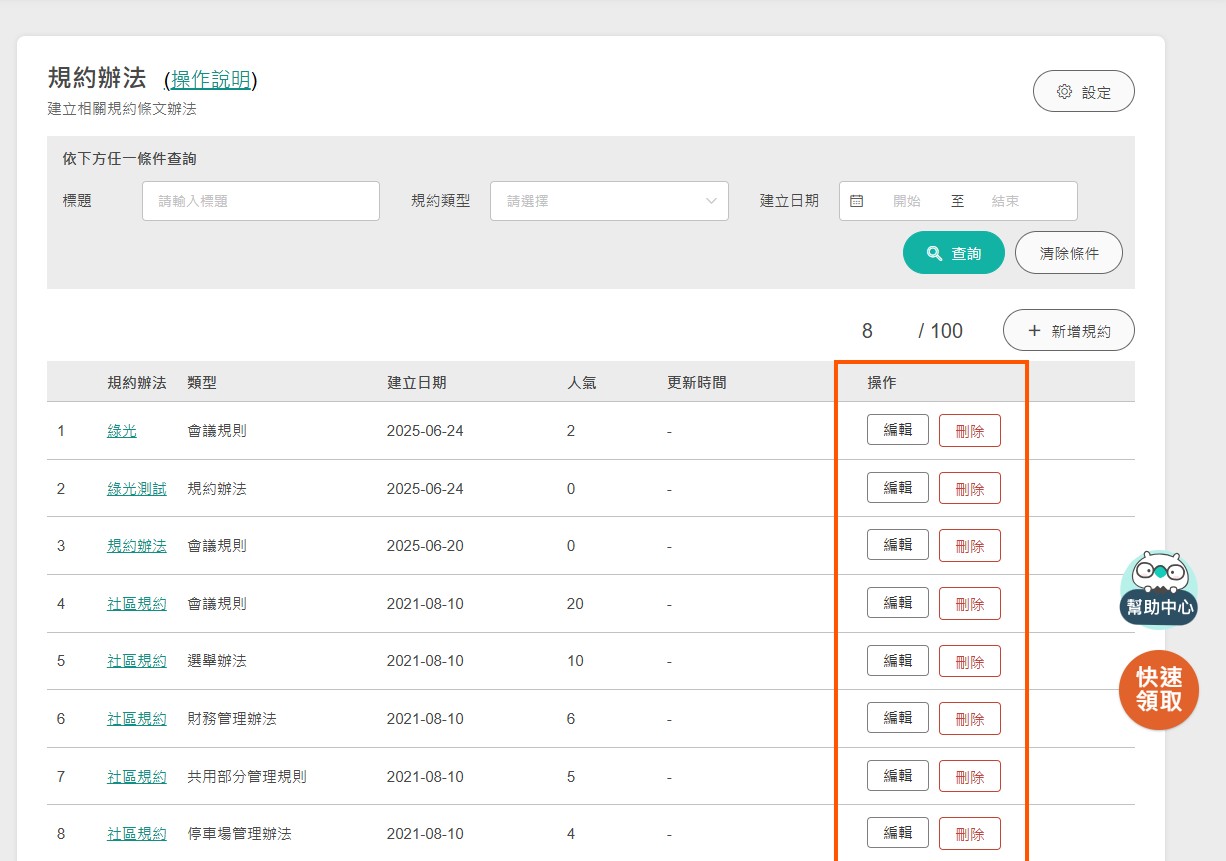Screen dimensions: 1226x861
Task: Open the 操作說明 link
Action: [211, 80]
